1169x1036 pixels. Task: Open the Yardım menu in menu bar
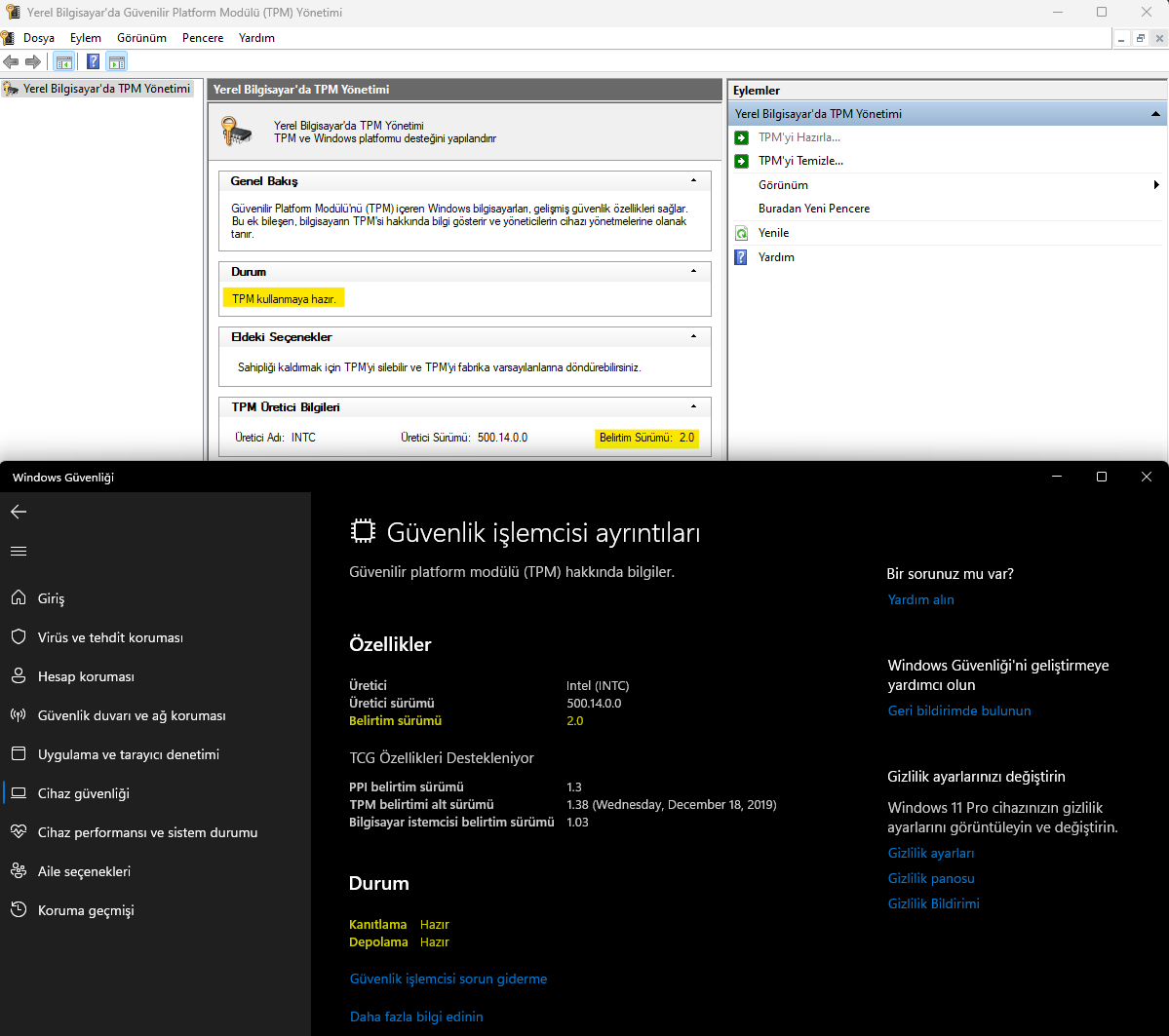[256, 38]
